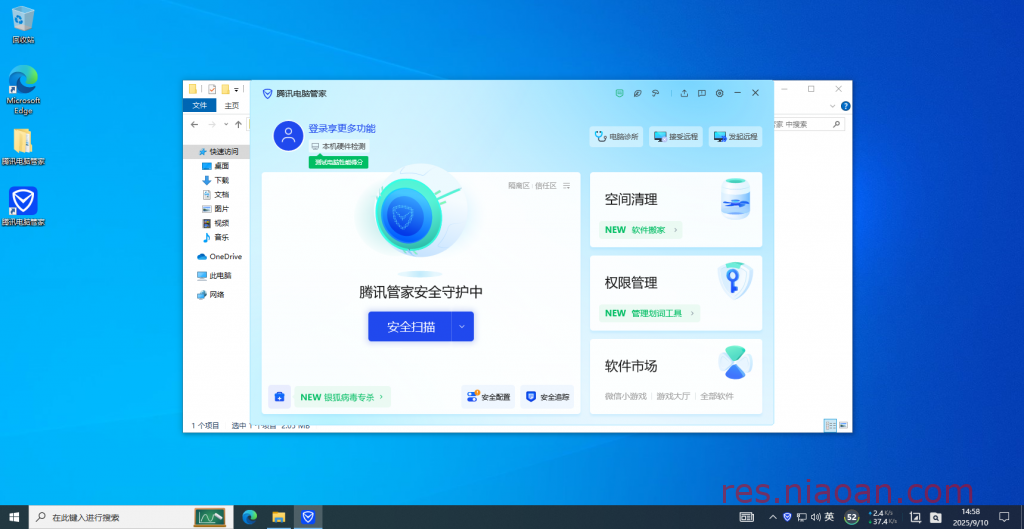The width and height of the screenshot is (1024, 529).
Task: Click 发起远程 start remote button
Action: pos(735,136)
